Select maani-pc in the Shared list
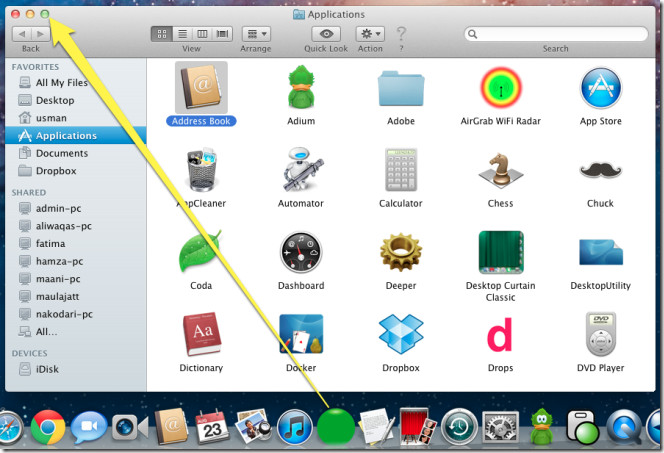Image resolution: width=664 pixels, height=453 pixels. pyautogui.click(x=76, y=279)
